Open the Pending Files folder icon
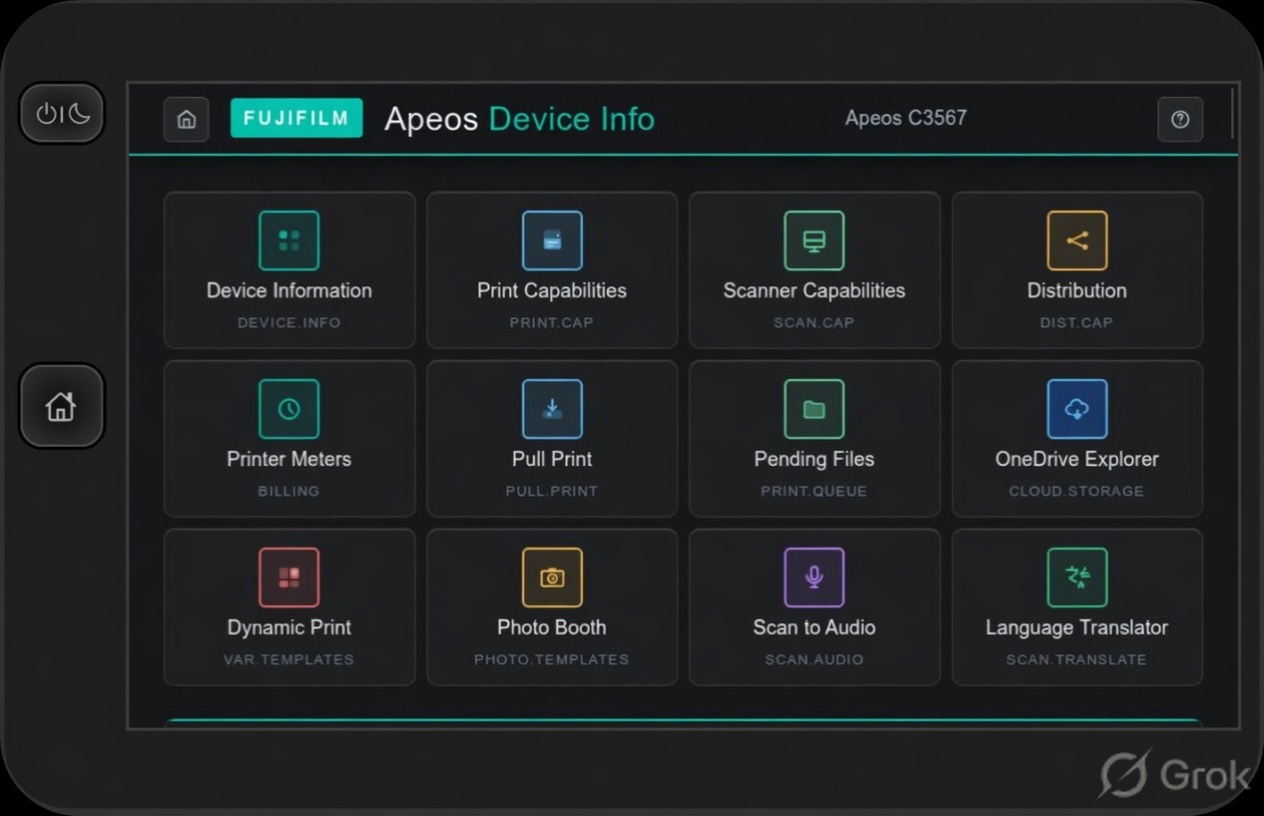This screenshot has height=816, width=1264. pyautogui.click(x=814, y=409)
